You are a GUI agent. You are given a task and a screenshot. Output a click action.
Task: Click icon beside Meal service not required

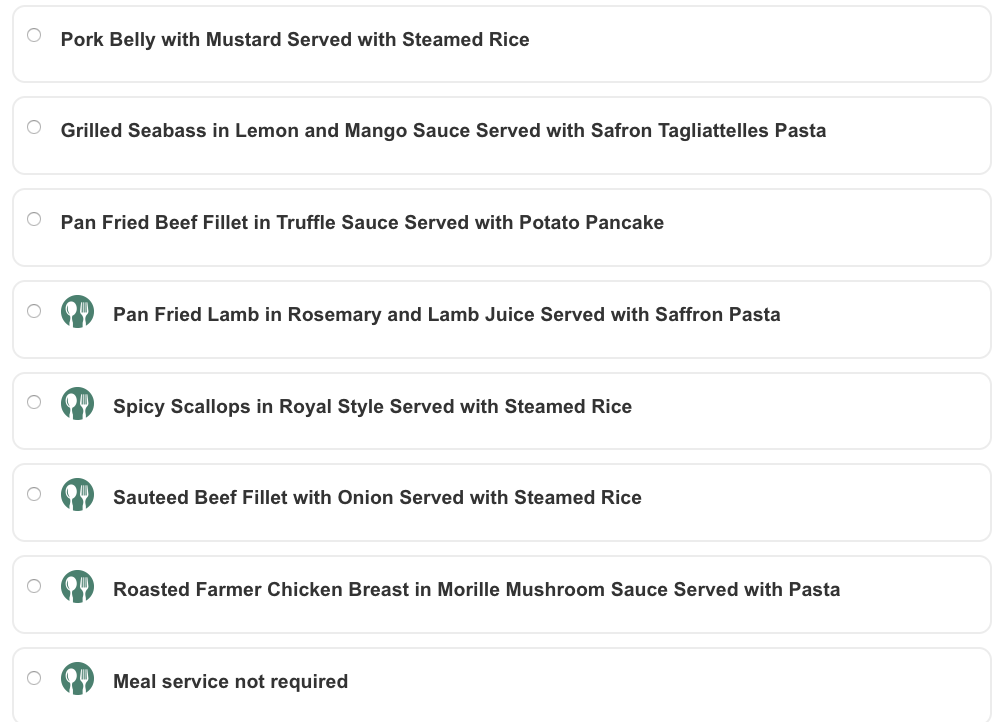coord(77,679)
